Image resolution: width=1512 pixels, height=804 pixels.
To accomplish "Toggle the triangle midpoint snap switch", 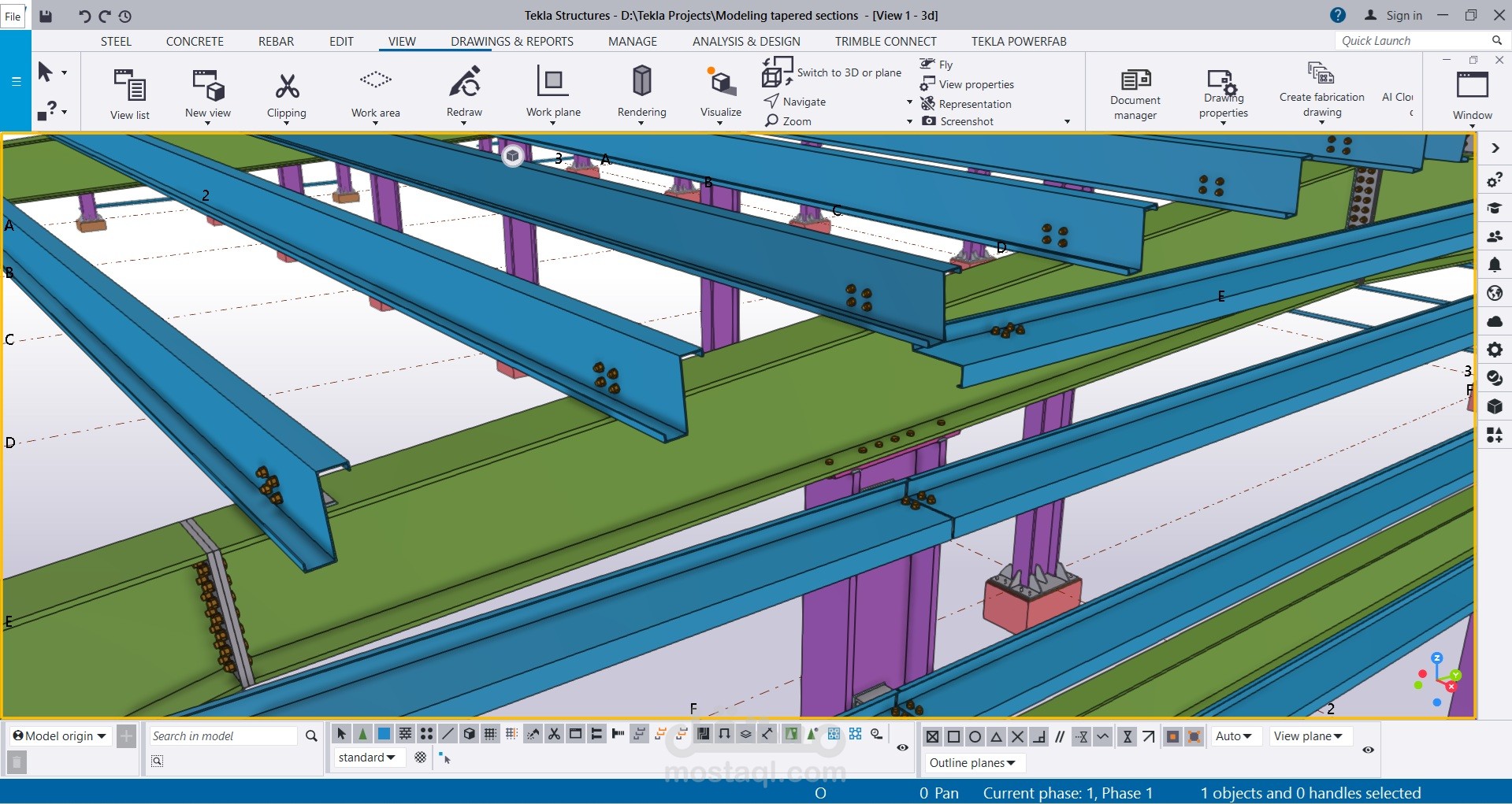I will click(x=996, y=737).
